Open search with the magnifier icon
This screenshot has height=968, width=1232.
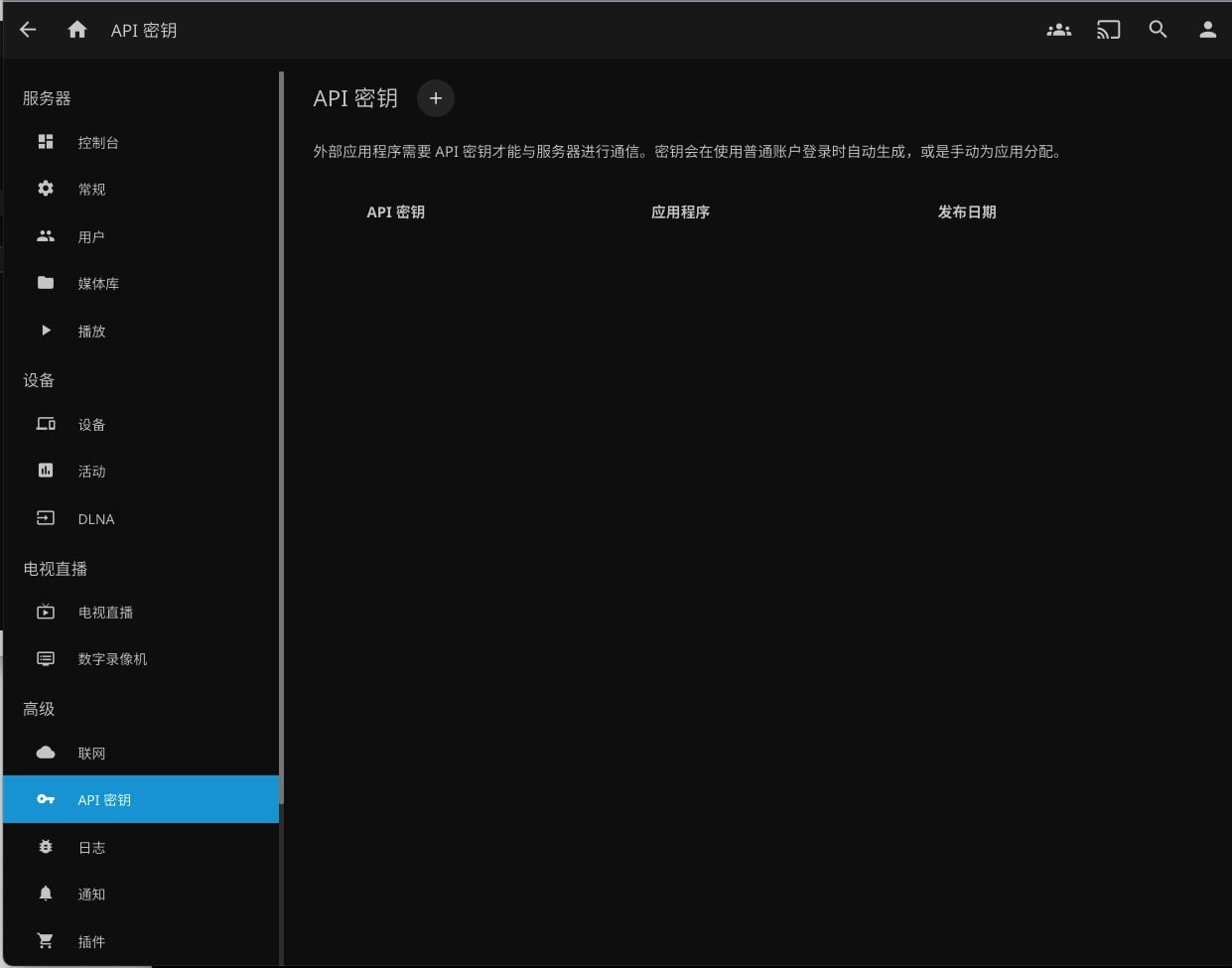[1158, 30]
